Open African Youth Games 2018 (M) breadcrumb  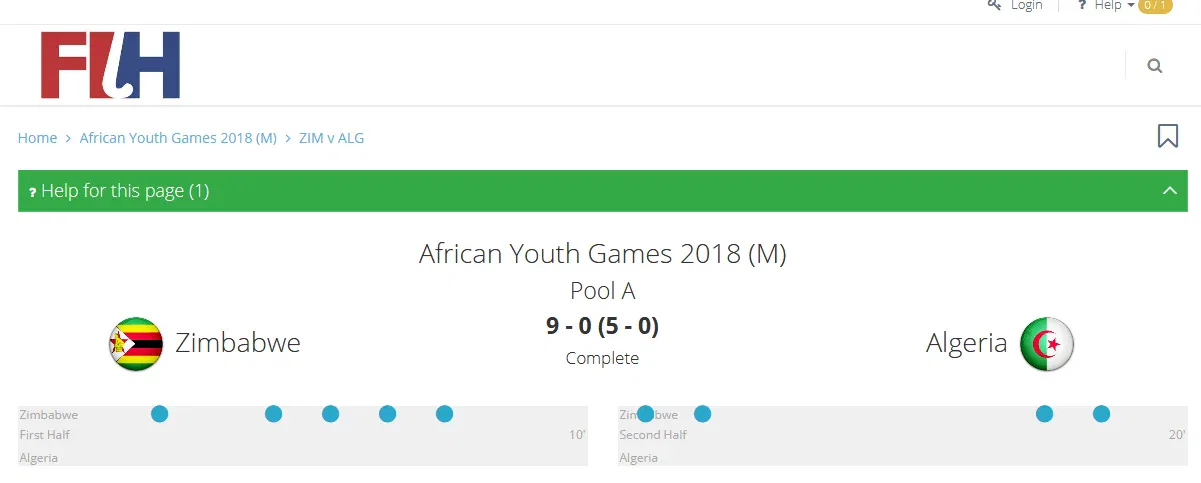pyautogui.click(x=178, y=138)
